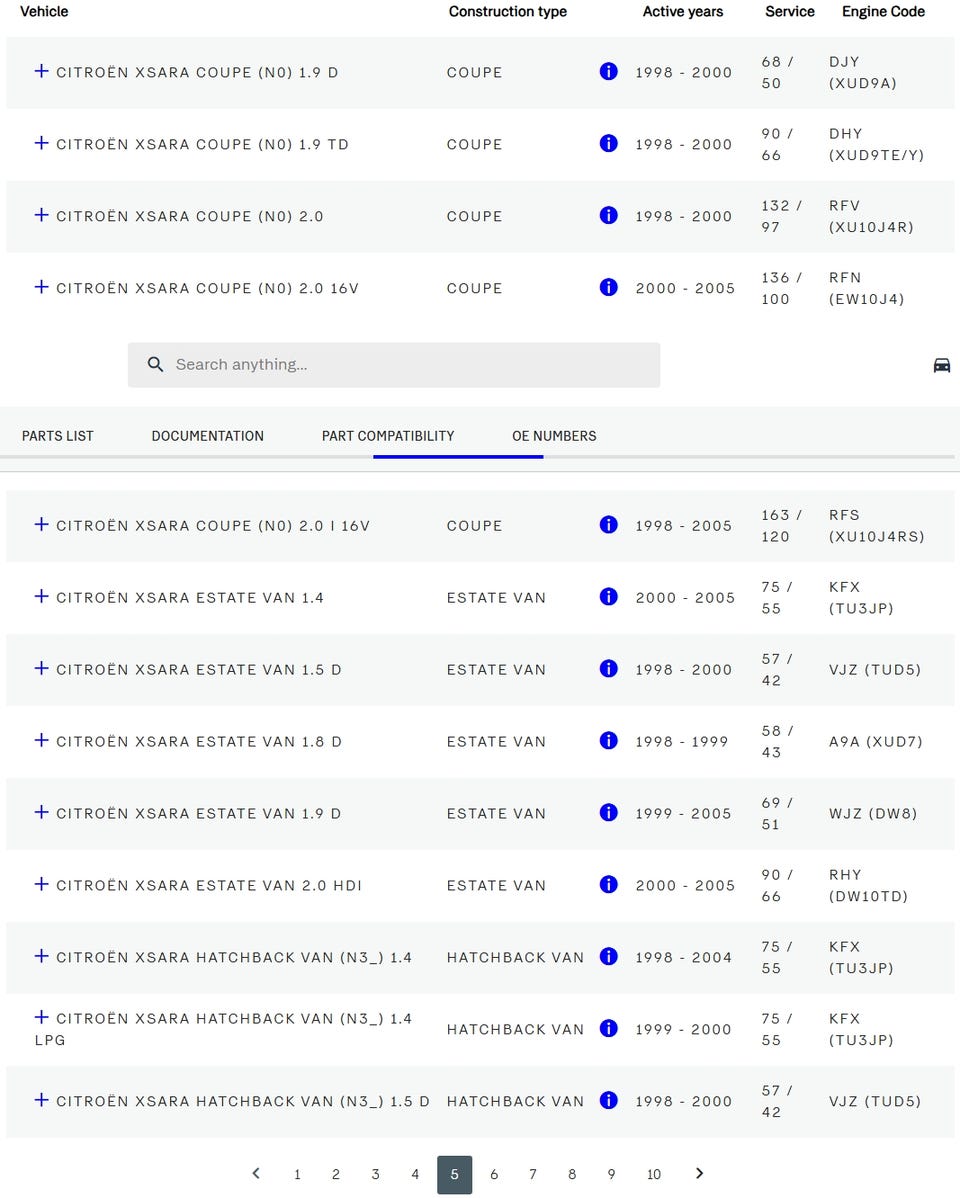The image size is (960, 1198).
Task: Select current page 5
Action: click(454, 1174)
